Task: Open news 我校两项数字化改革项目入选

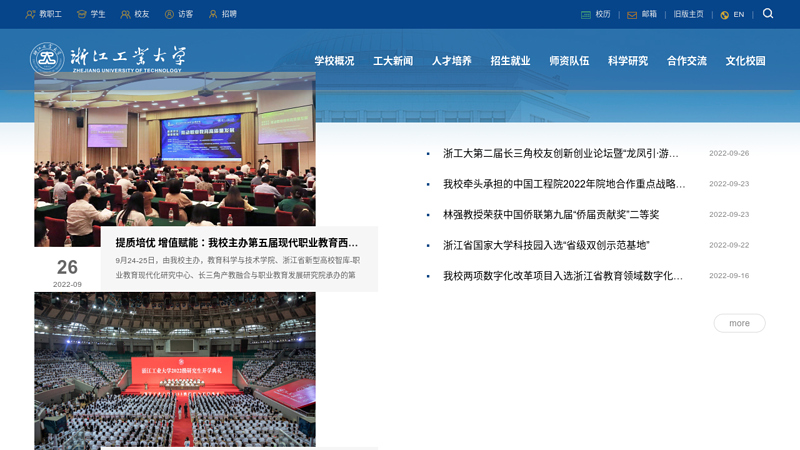Action: [563, 276]
